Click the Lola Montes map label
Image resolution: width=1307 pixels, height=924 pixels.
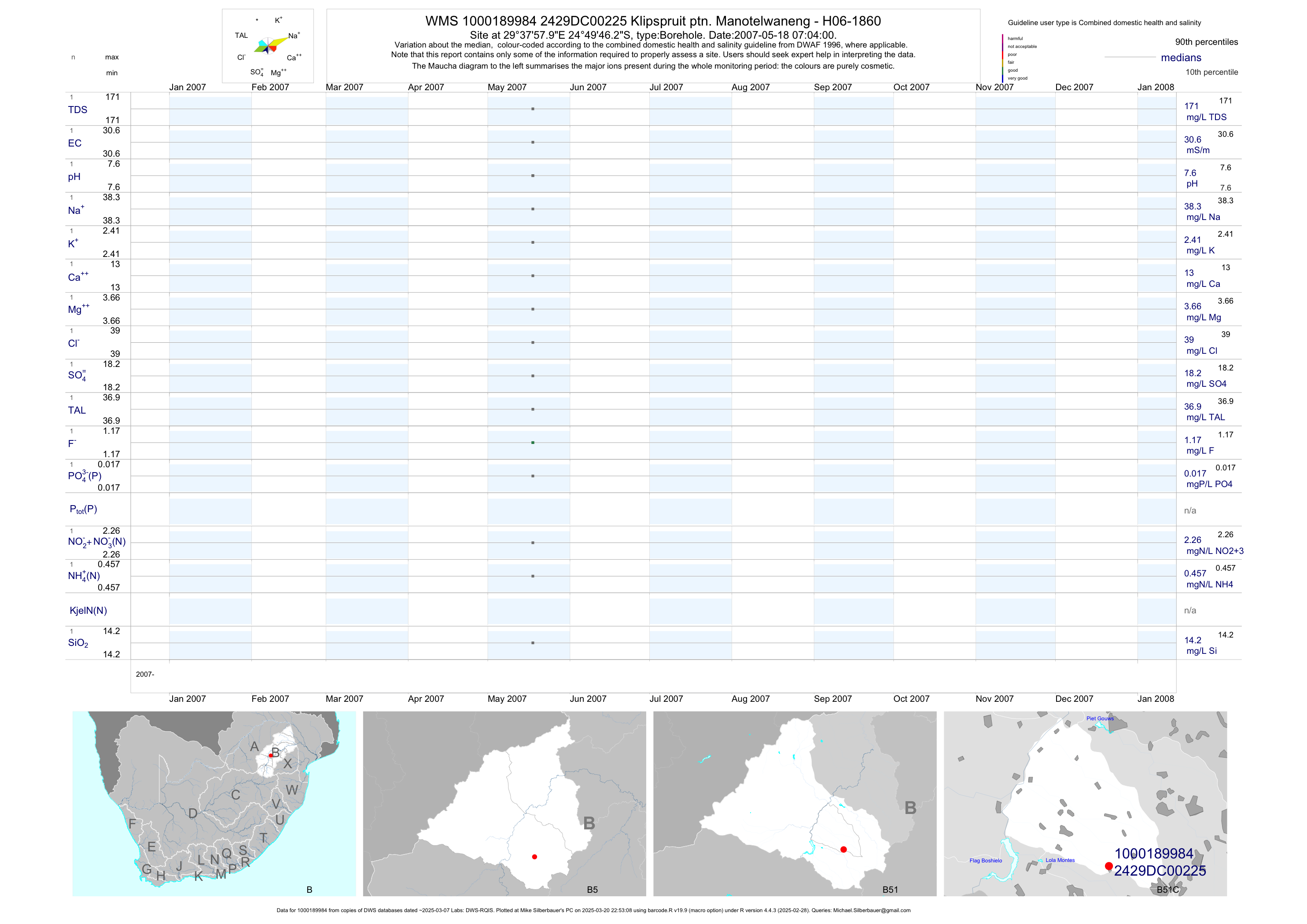pos(1060,860)
